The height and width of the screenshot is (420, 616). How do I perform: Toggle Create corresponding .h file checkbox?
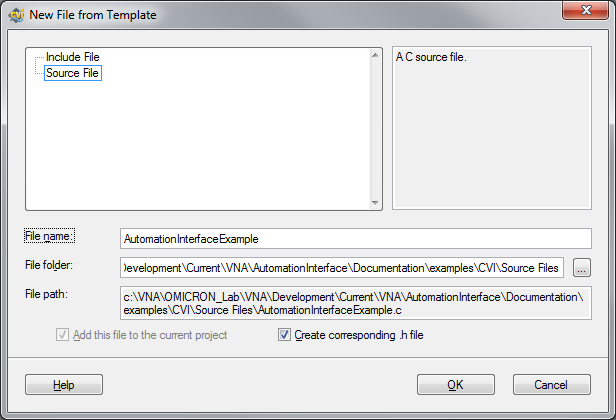[284, 335]
